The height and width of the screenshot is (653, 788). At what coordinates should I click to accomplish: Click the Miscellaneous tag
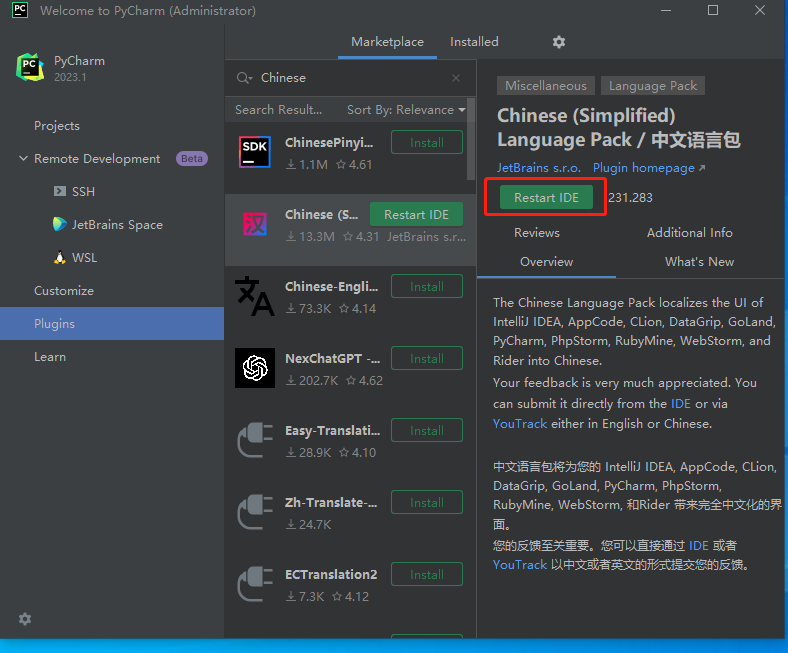[546, 85]
